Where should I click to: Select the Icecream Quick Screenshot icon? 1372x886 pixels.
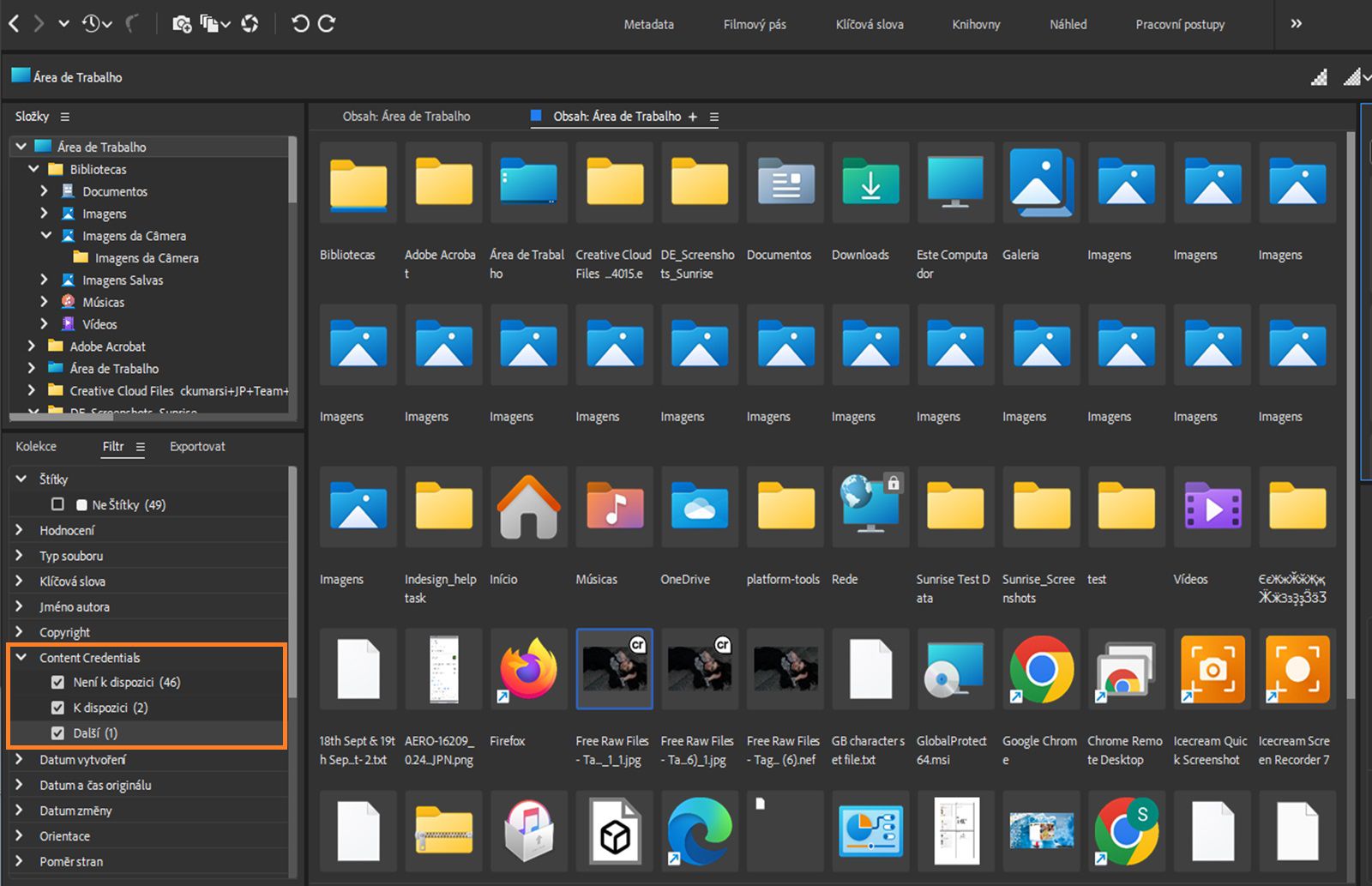[x=1213, y=669]
